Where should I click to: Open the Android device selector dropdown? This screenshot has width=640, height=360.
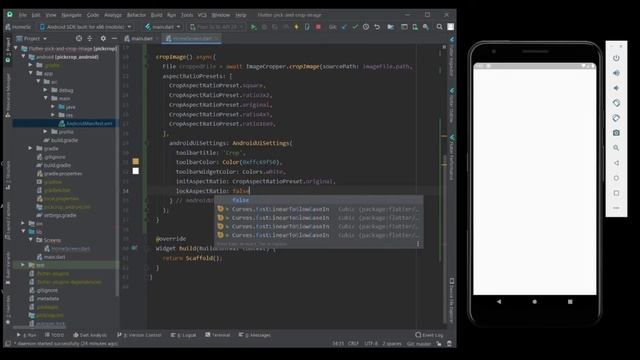(x=86, y=27)
